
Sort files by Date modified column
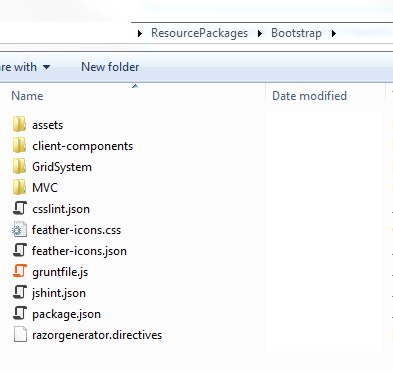pyautogui.click(x=309, y=96)
